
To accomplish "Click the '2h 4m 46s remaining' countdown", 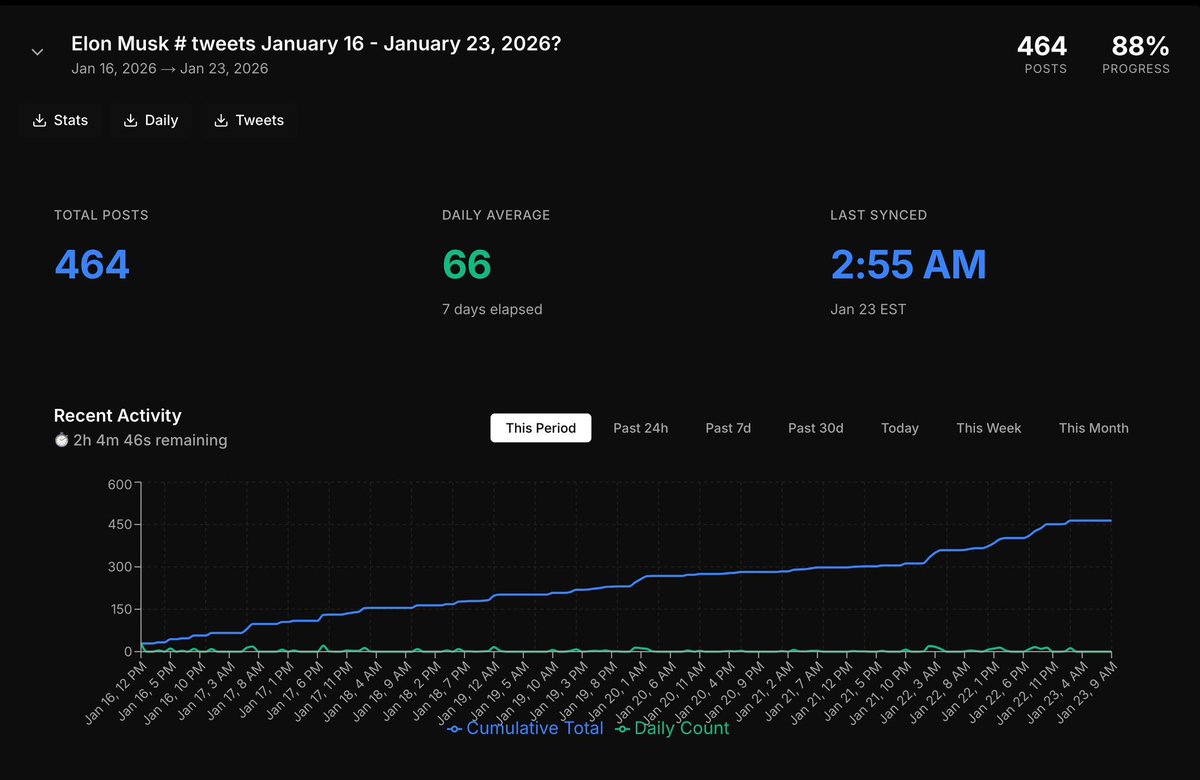I will [150, 441].
